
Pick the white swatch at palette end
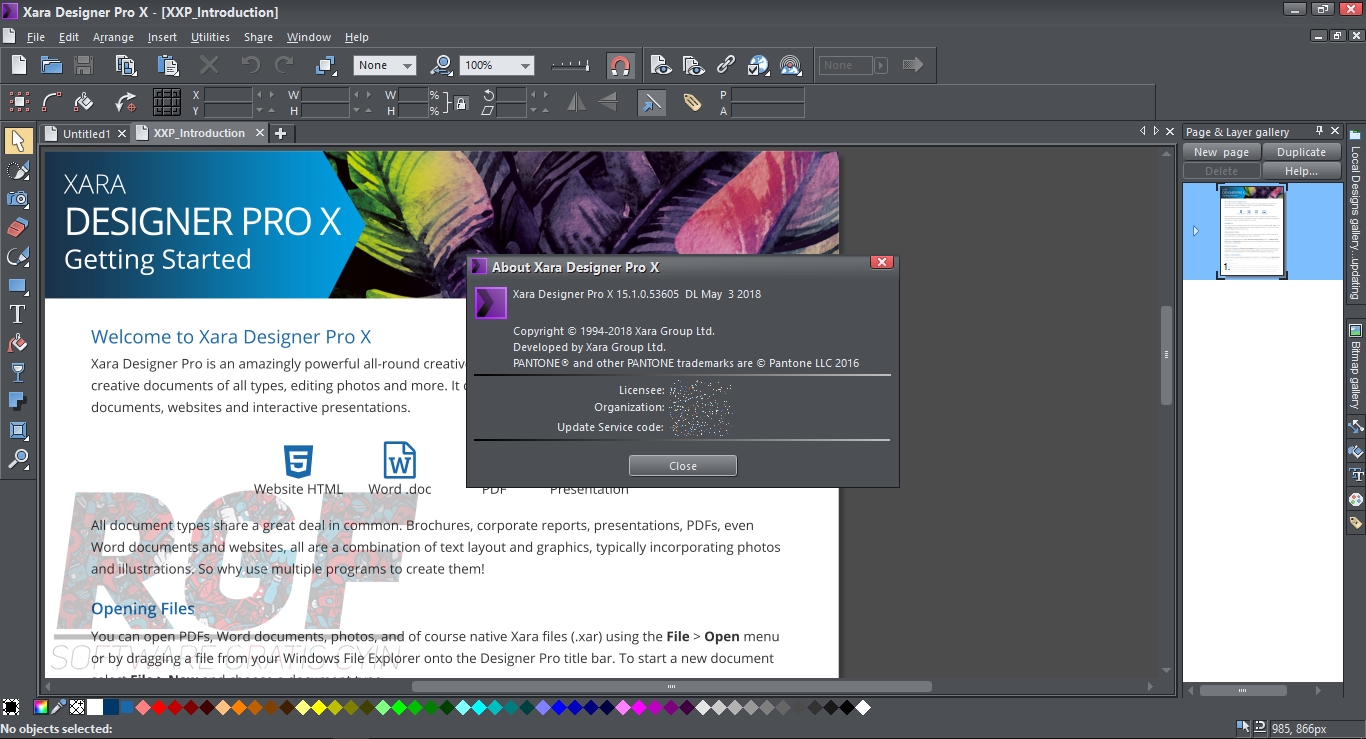(x=863, y=707)
